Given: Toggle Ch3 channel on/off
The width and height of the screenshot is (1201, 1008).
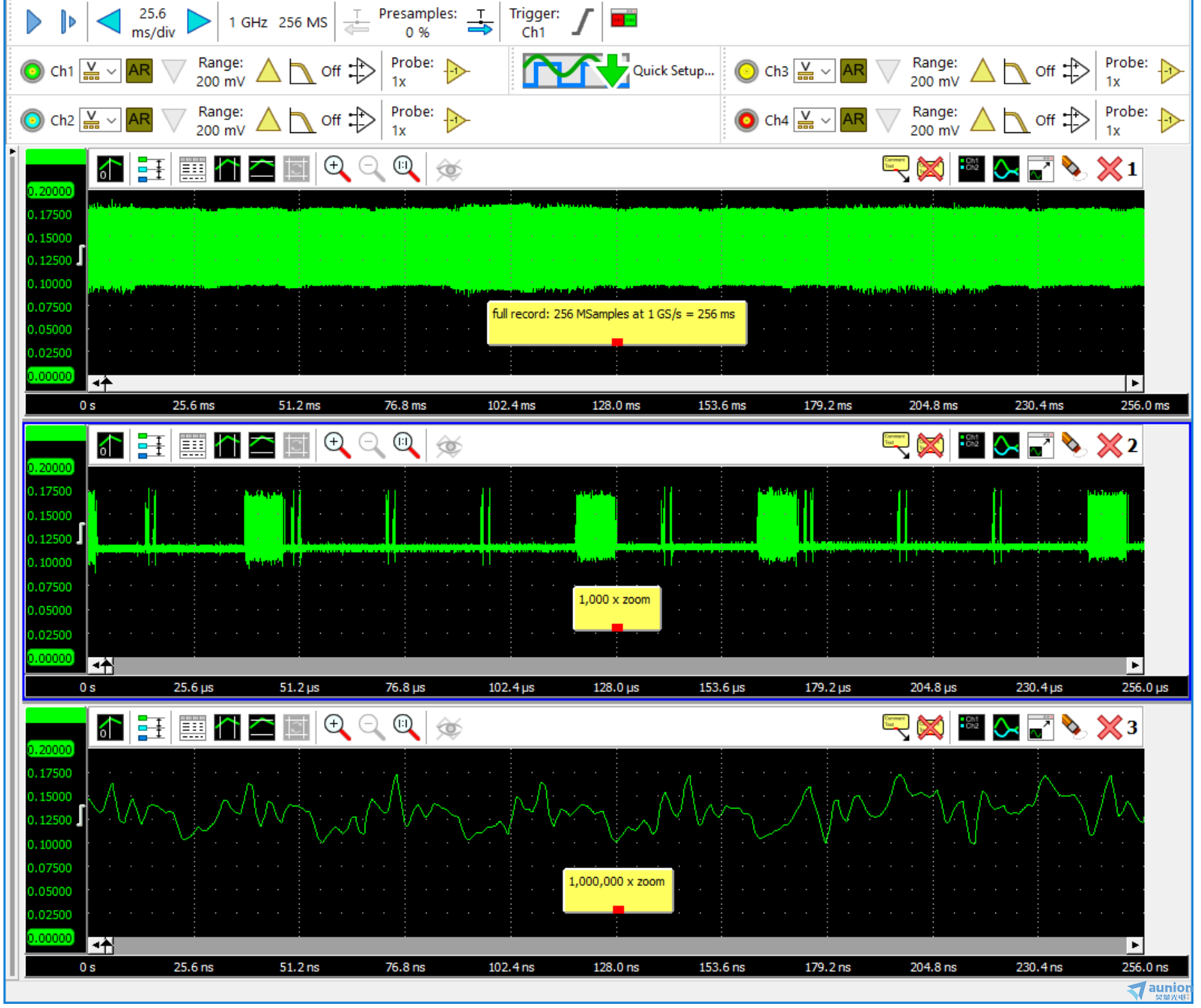Looking at the screenshot, I should (x=747, y=71).
